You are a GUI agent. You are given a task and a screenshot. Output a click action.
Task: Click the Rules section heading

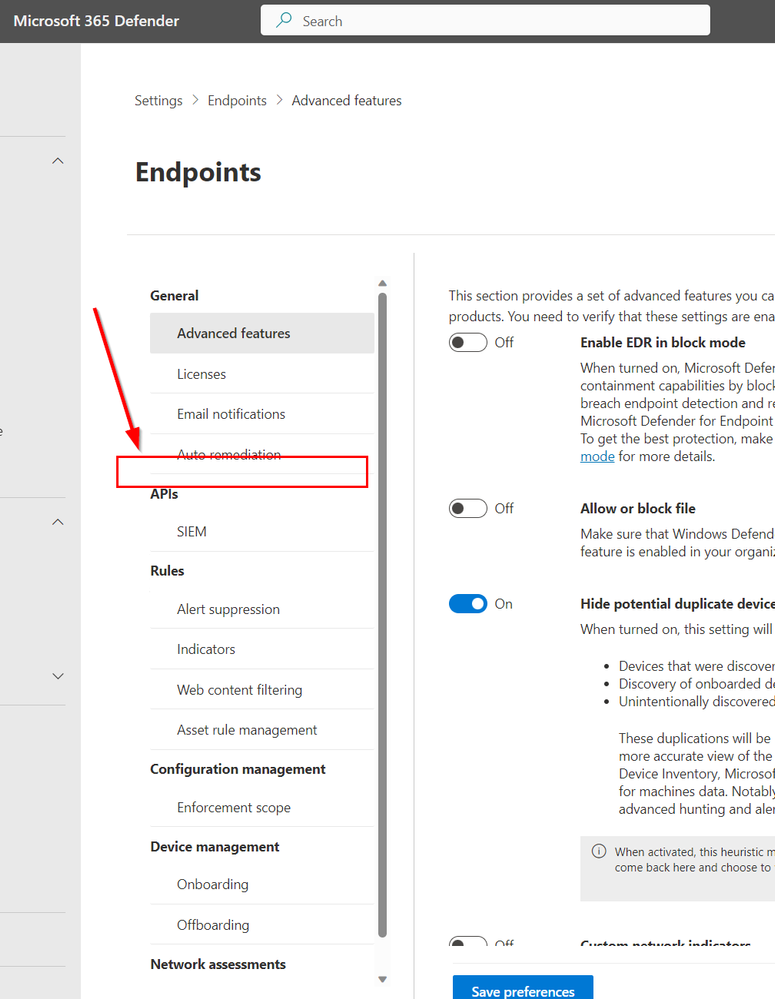[167, 571]
